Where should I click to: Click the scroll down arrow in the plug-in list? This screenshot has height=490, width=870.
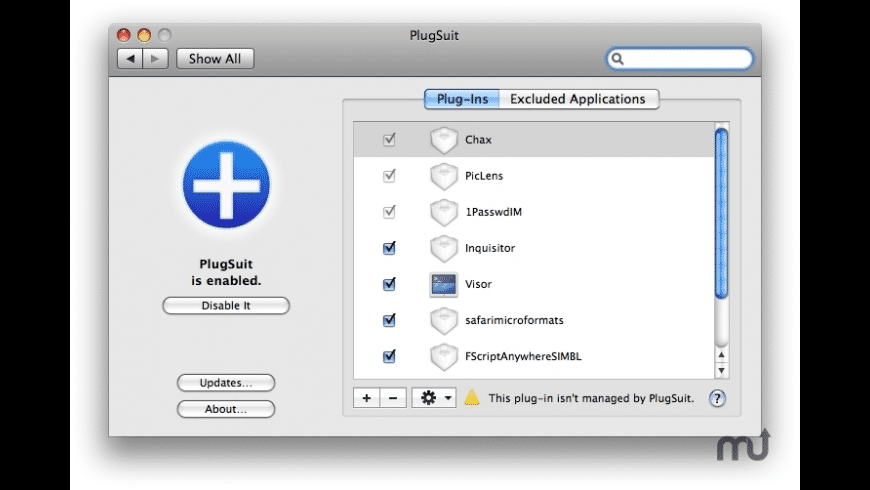click(x=721, y=370)
